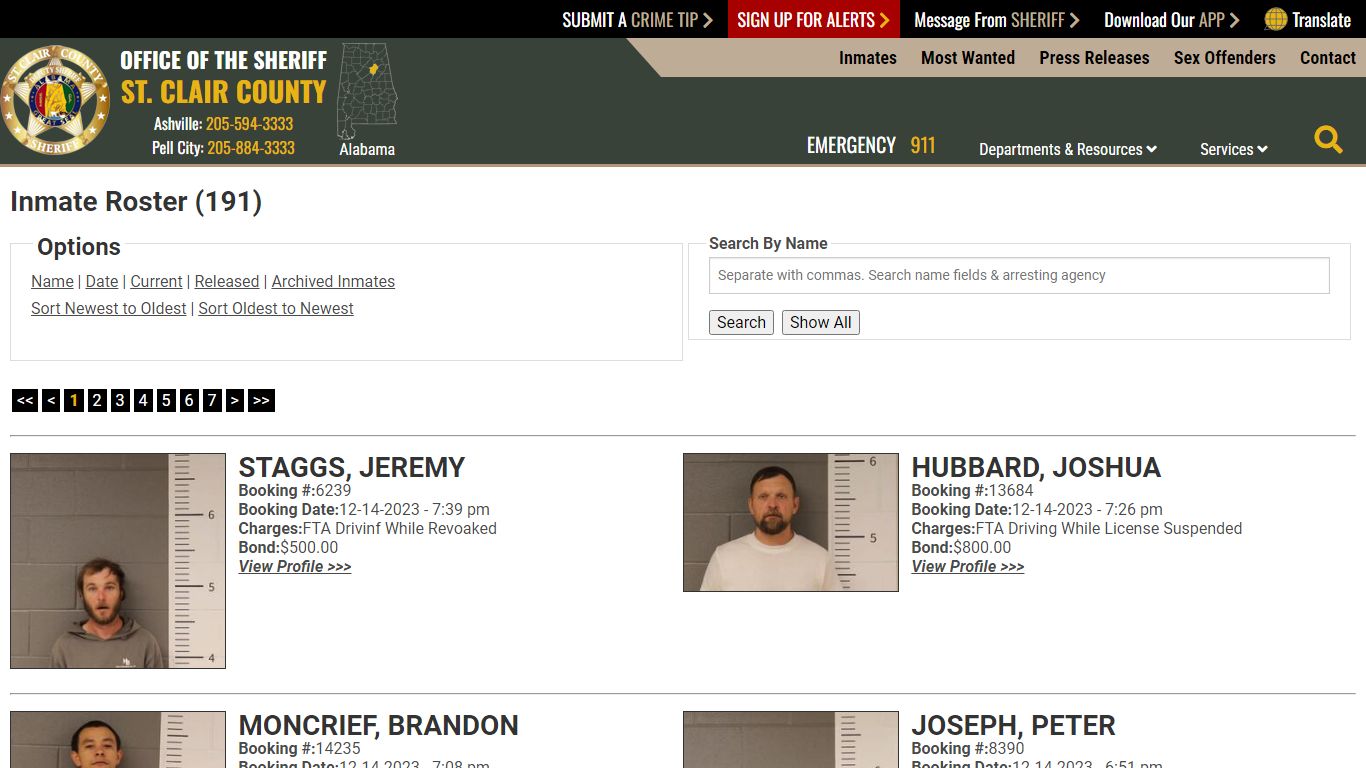Screen dimensions: 1366x768
Task: Go to page 4 of roster
Action: tap(143, 400)
